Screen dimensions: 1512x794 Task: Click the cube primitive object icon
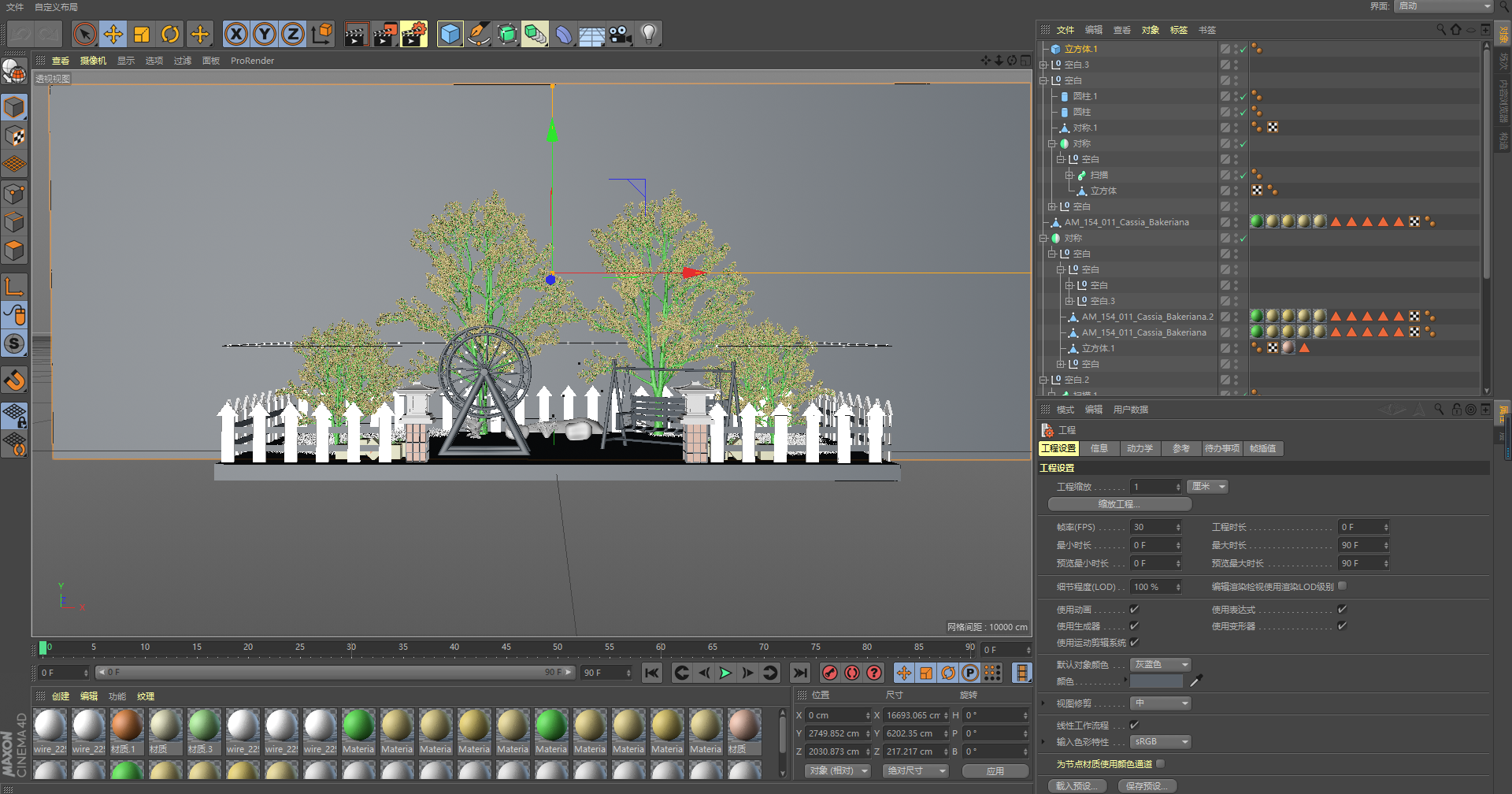point(450,34)
